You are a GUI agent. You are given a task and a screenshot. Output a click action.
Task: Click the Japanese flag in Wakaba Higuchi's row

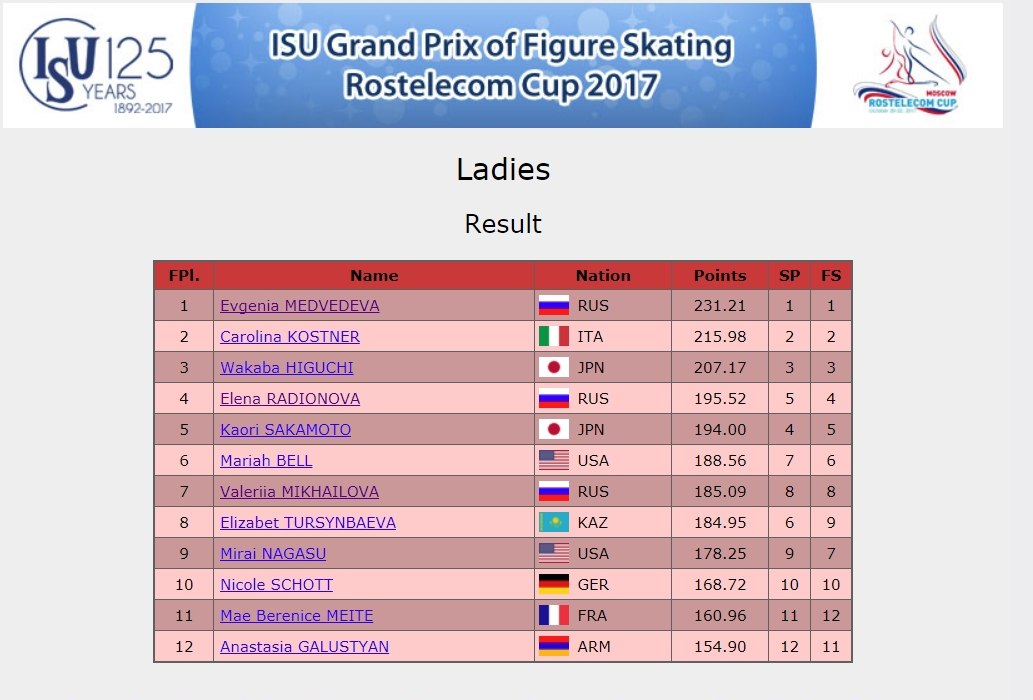pyautogui.click(x=553, y=367)
